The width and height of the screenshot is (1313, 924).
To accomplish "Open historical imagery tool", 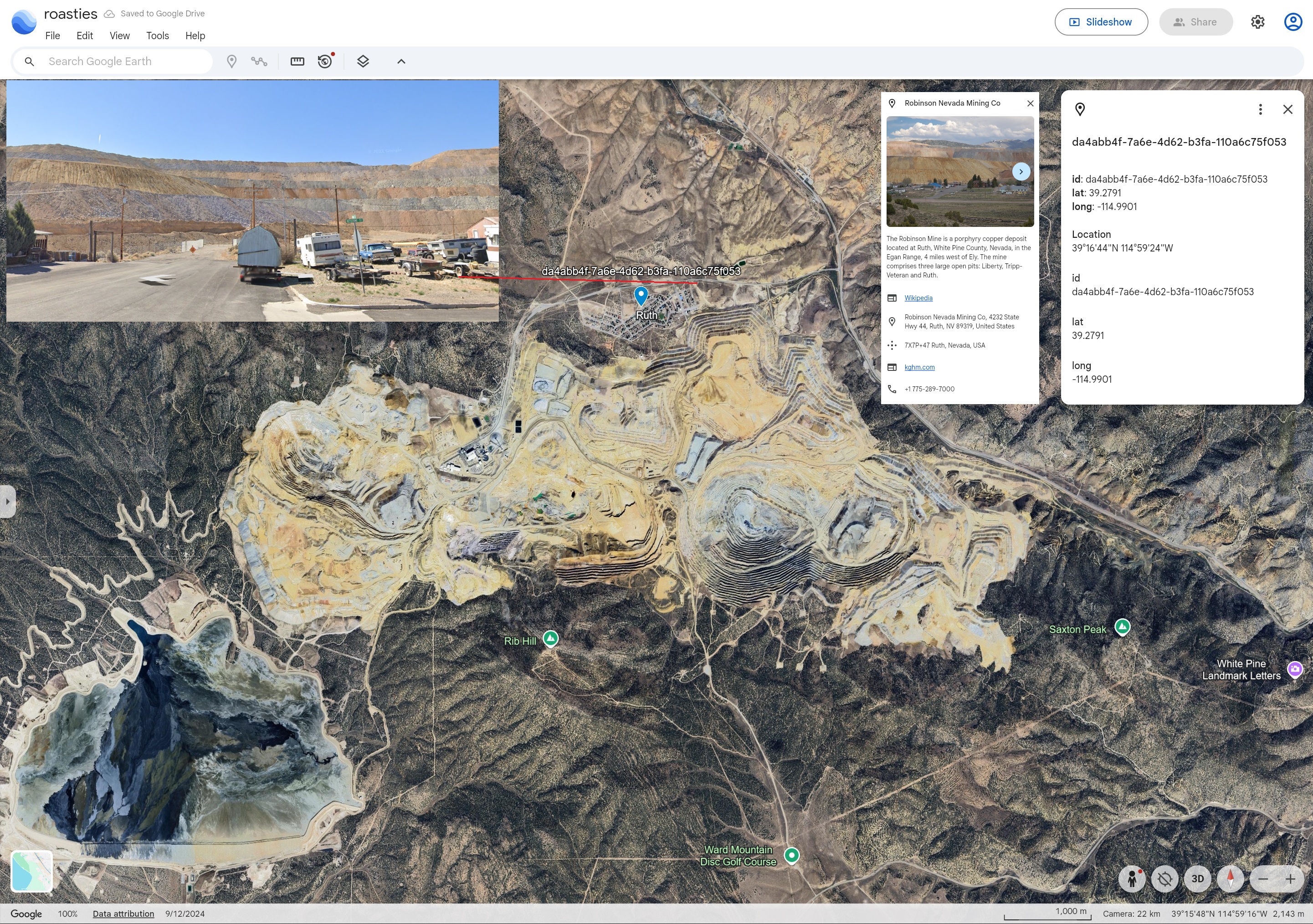I will click(x=325, y=61).
